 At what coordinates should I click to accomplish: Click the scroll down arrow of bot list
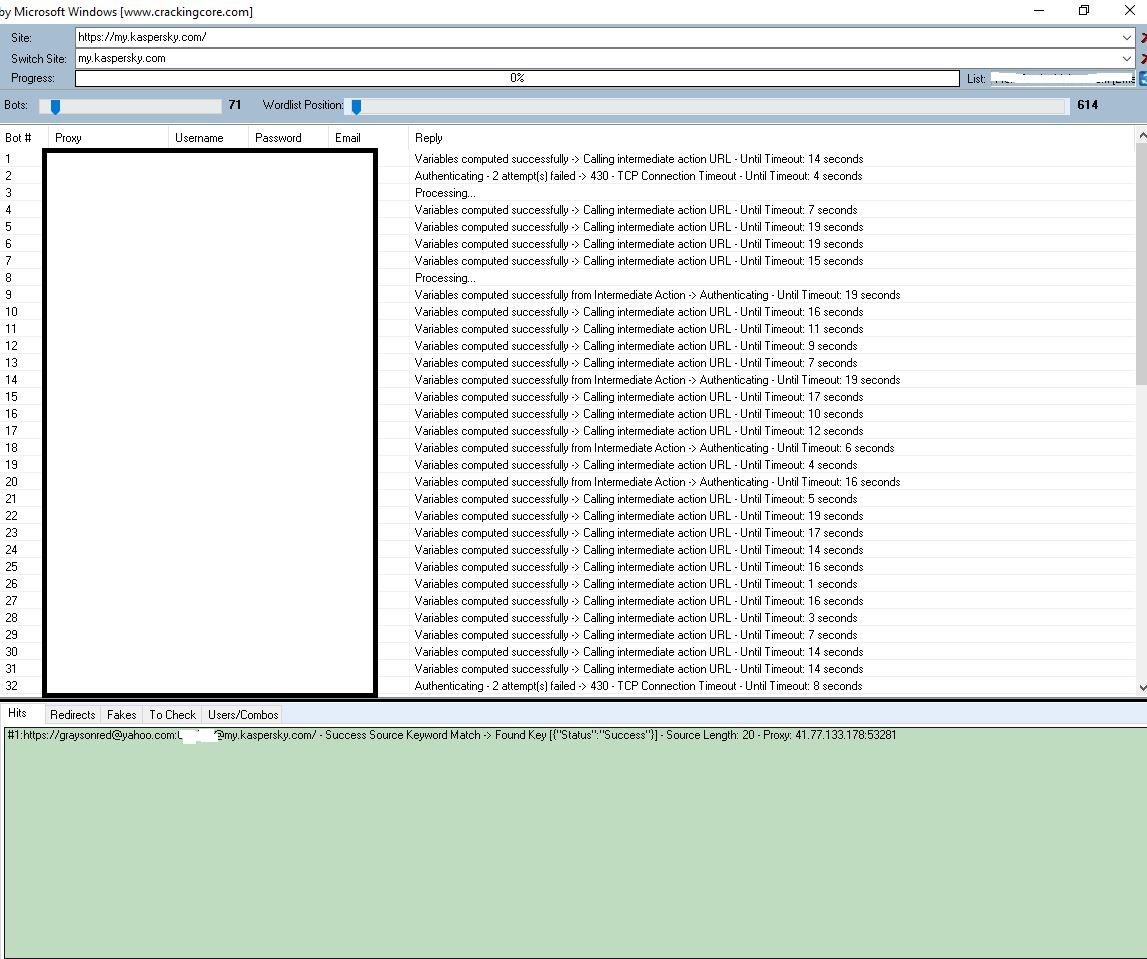[1141, 688]
